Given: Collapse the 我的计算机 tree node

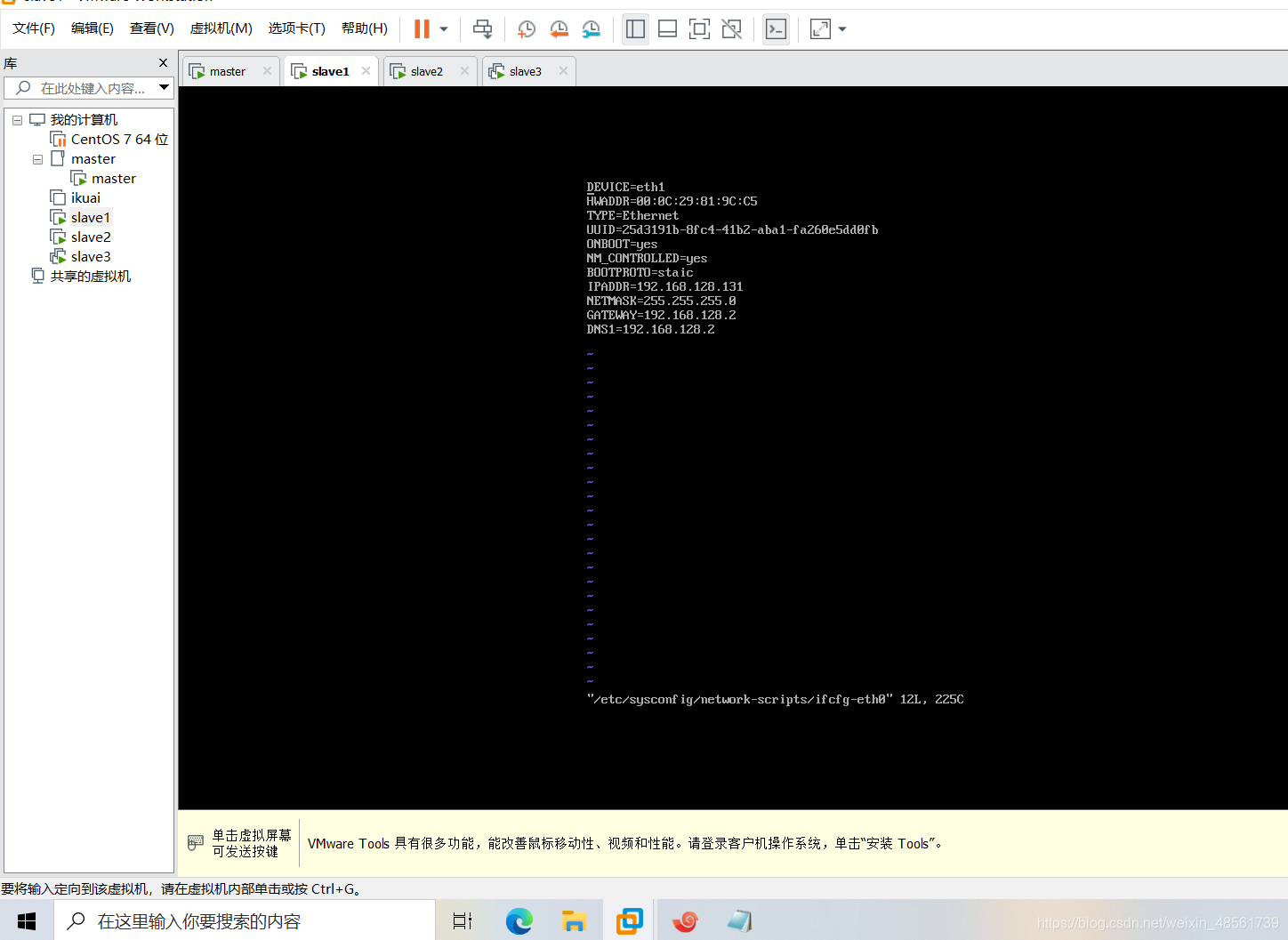Looking at the screenshot, I should 17,120.
